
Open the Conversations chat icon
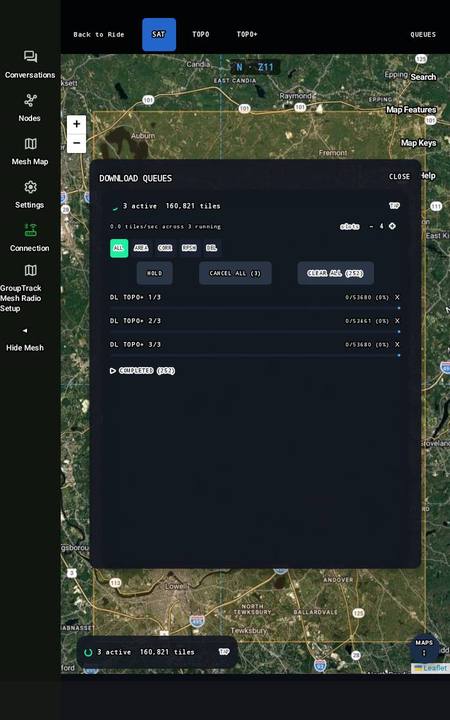coord(30,57)
